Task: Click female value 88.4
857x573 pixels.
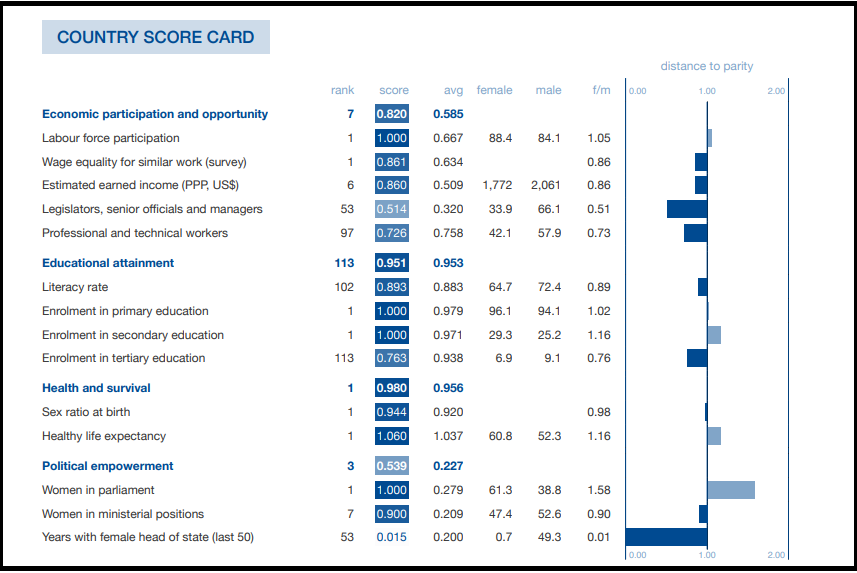Action: (x=500, y=138)
